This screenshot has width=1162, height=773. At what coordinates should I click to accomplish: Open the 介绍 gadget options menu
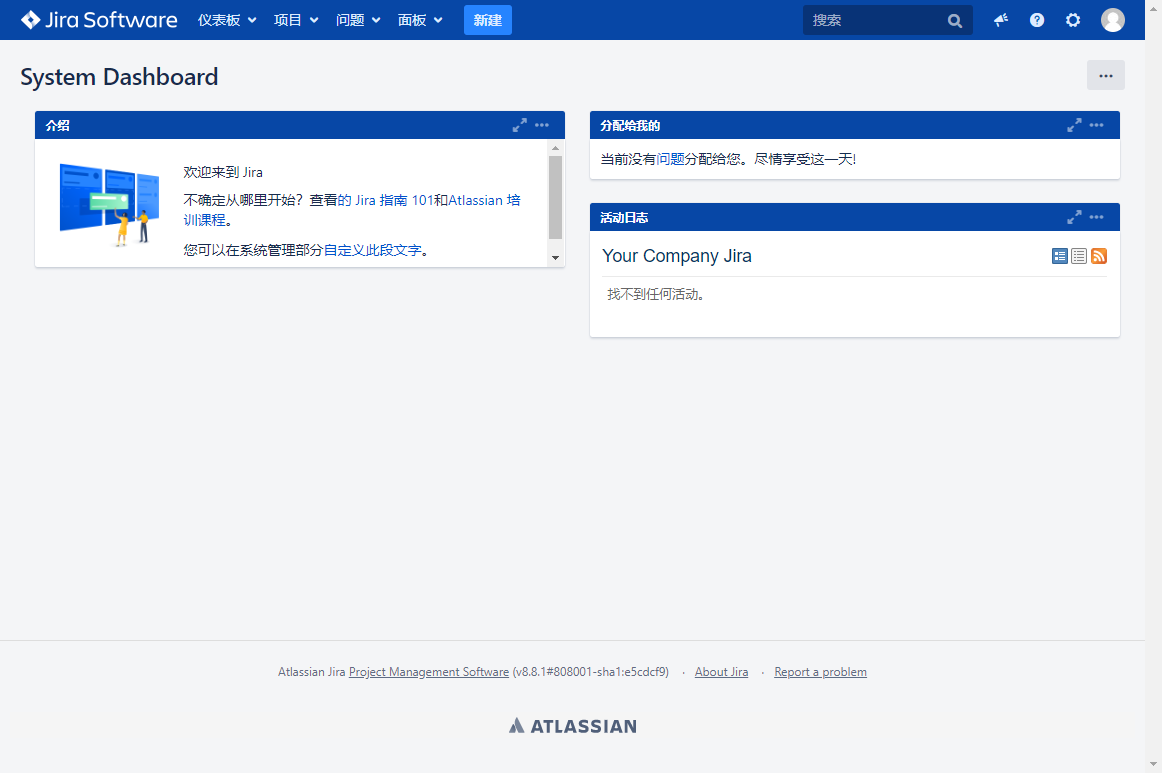pos(542,125)
